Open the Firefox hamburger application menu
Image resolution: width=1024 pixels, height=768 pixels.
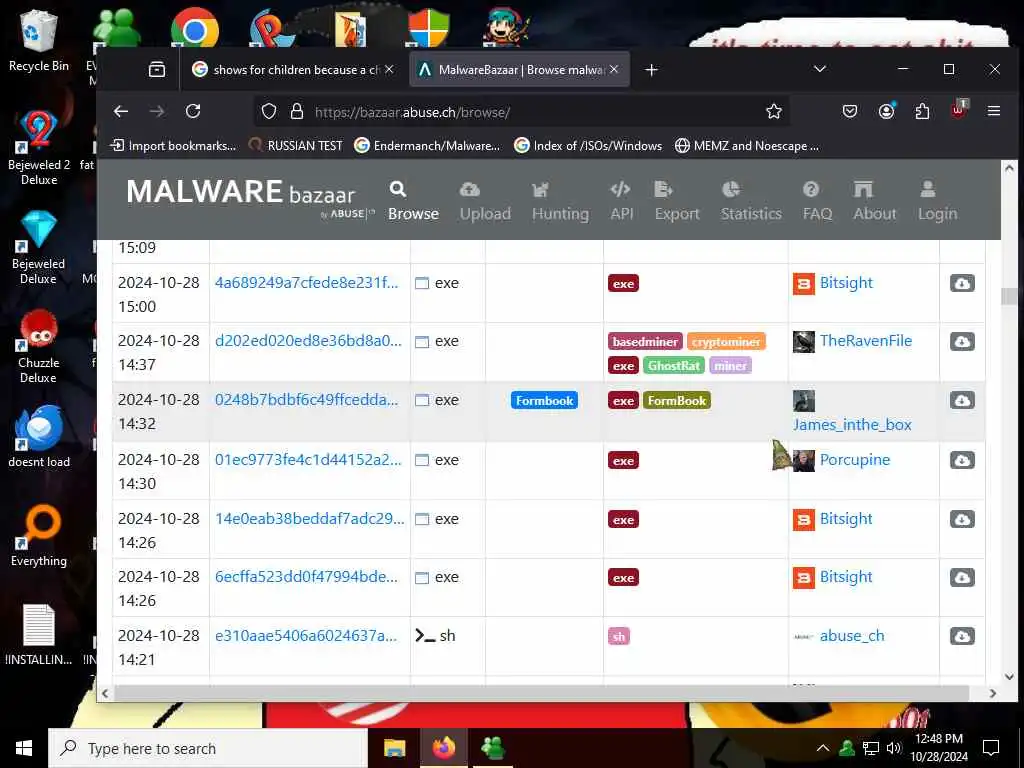pyautogui.click(x=994, y=112)
